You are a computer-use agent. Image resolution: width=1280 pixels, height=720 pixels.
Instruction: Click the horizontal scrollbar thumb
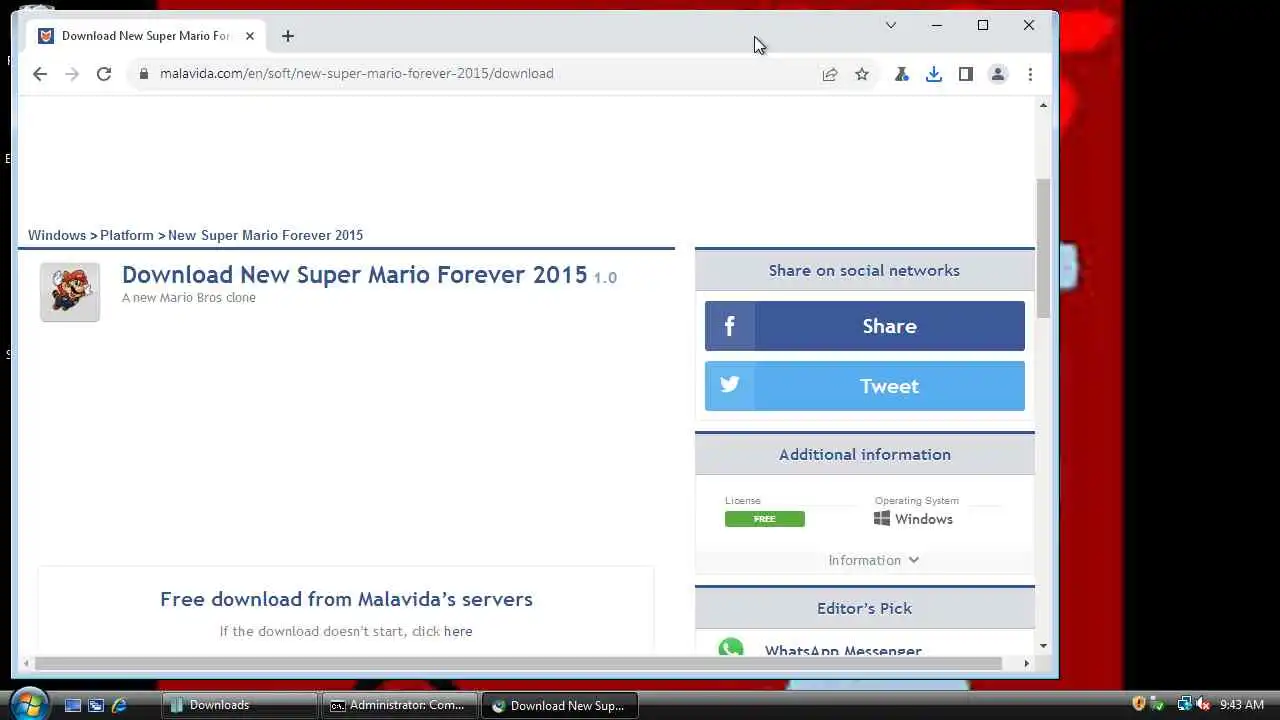point(518,663)
